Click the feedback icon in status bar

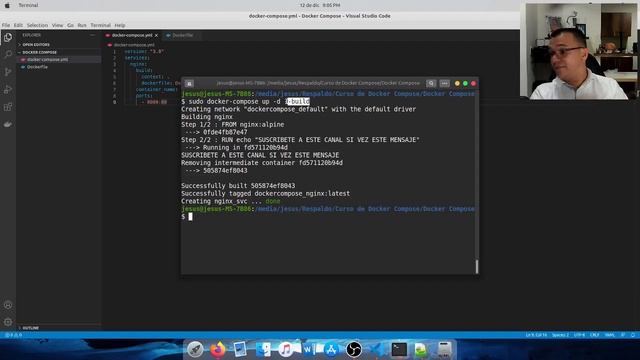(623, 335)
